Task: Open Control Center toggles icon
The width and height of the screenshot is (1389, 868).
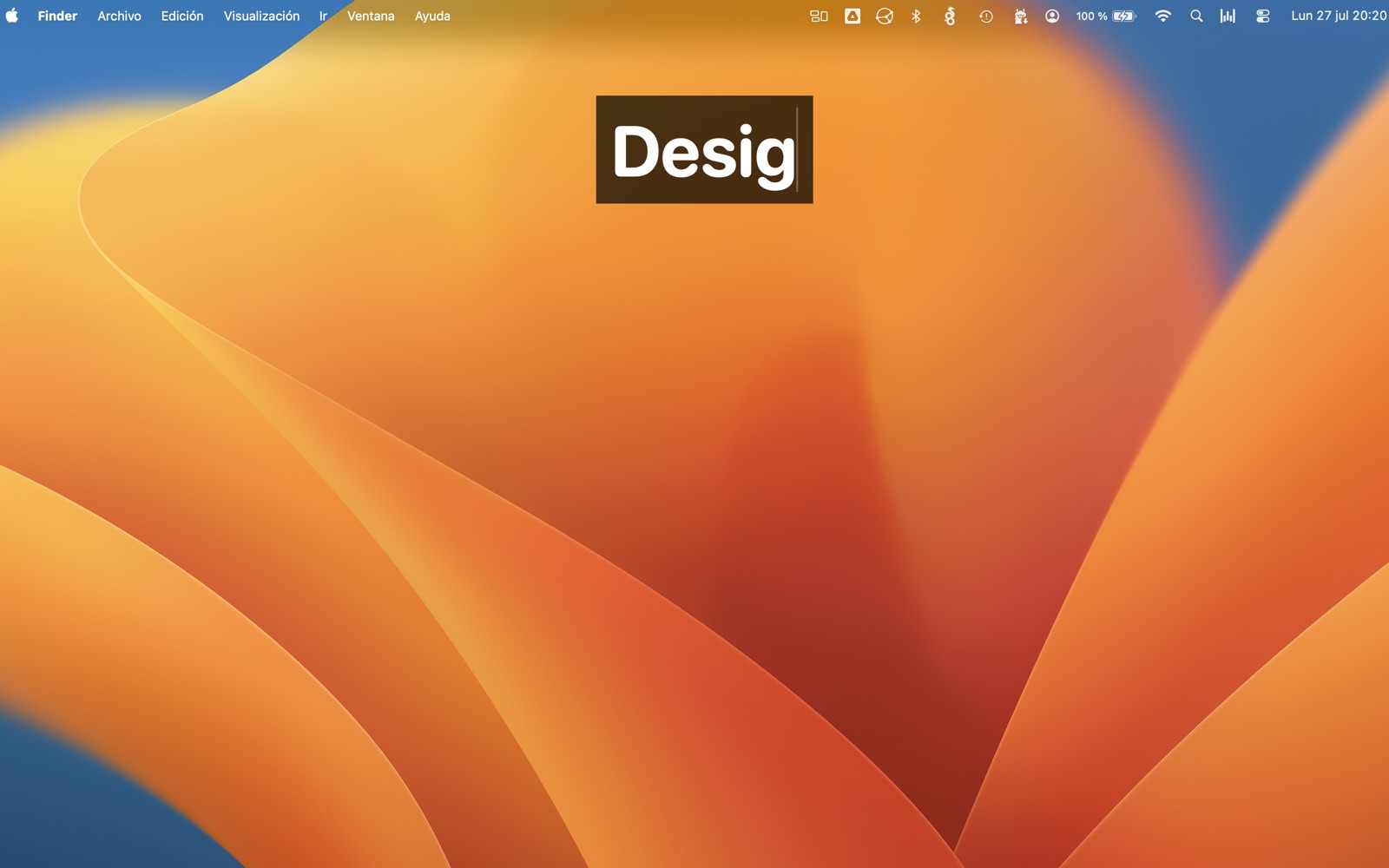Action: click(1263, 16)
